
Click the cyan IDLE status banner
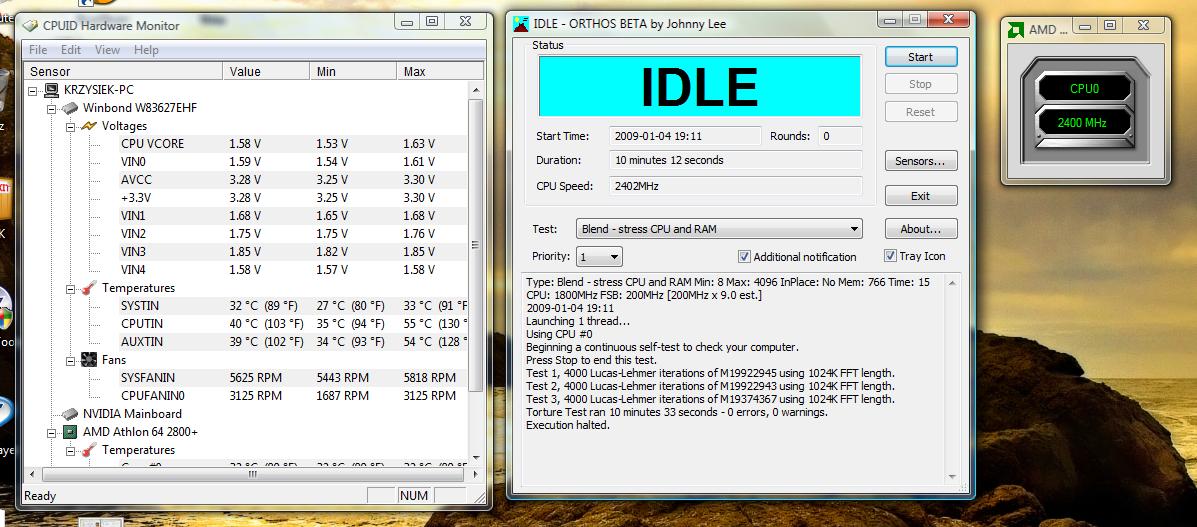click(699, 86)
